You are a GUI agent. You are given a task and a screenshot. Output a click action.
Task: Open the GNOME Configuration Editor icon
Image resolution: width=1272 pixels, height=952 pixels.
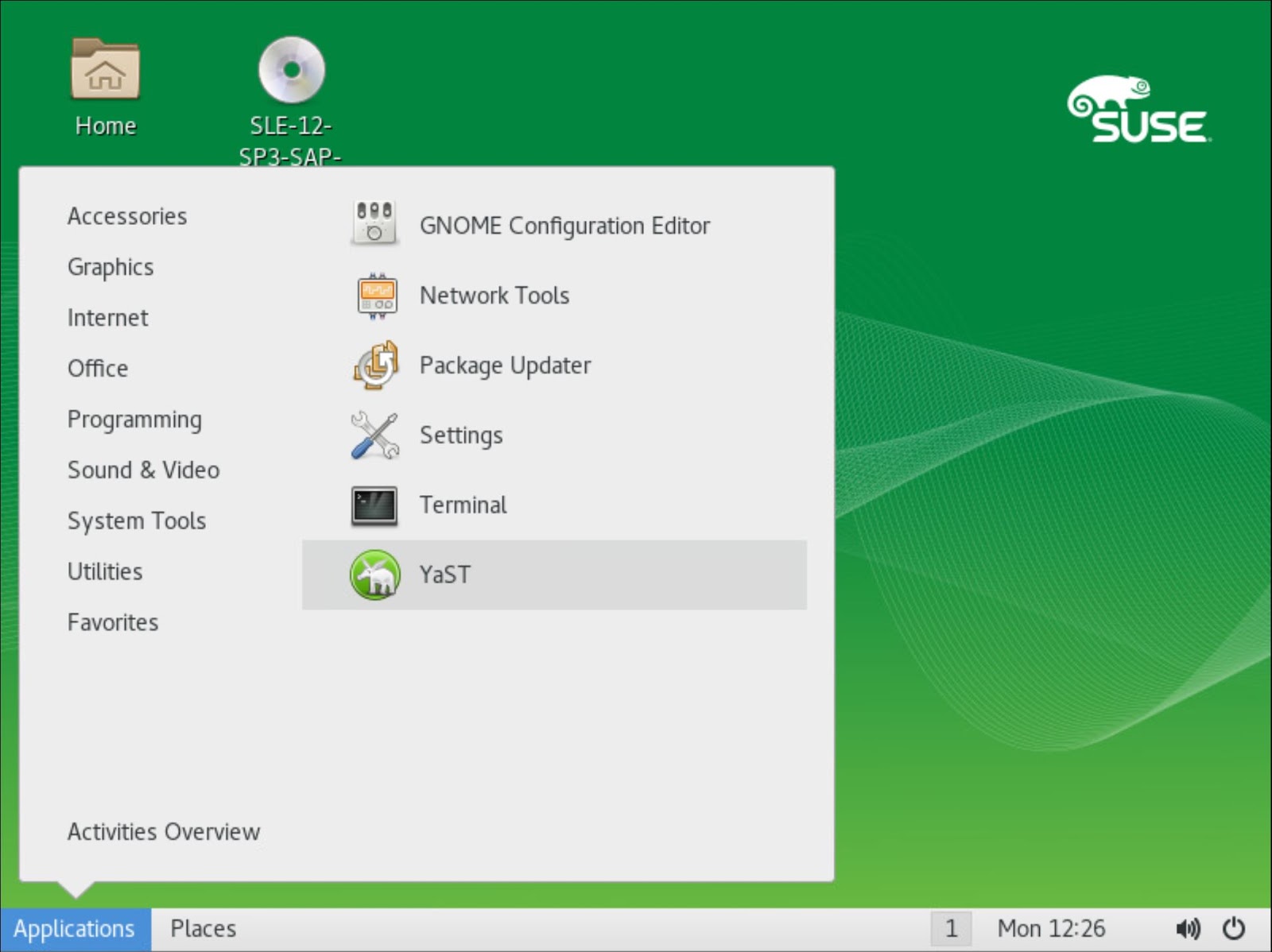pos(374,224)
